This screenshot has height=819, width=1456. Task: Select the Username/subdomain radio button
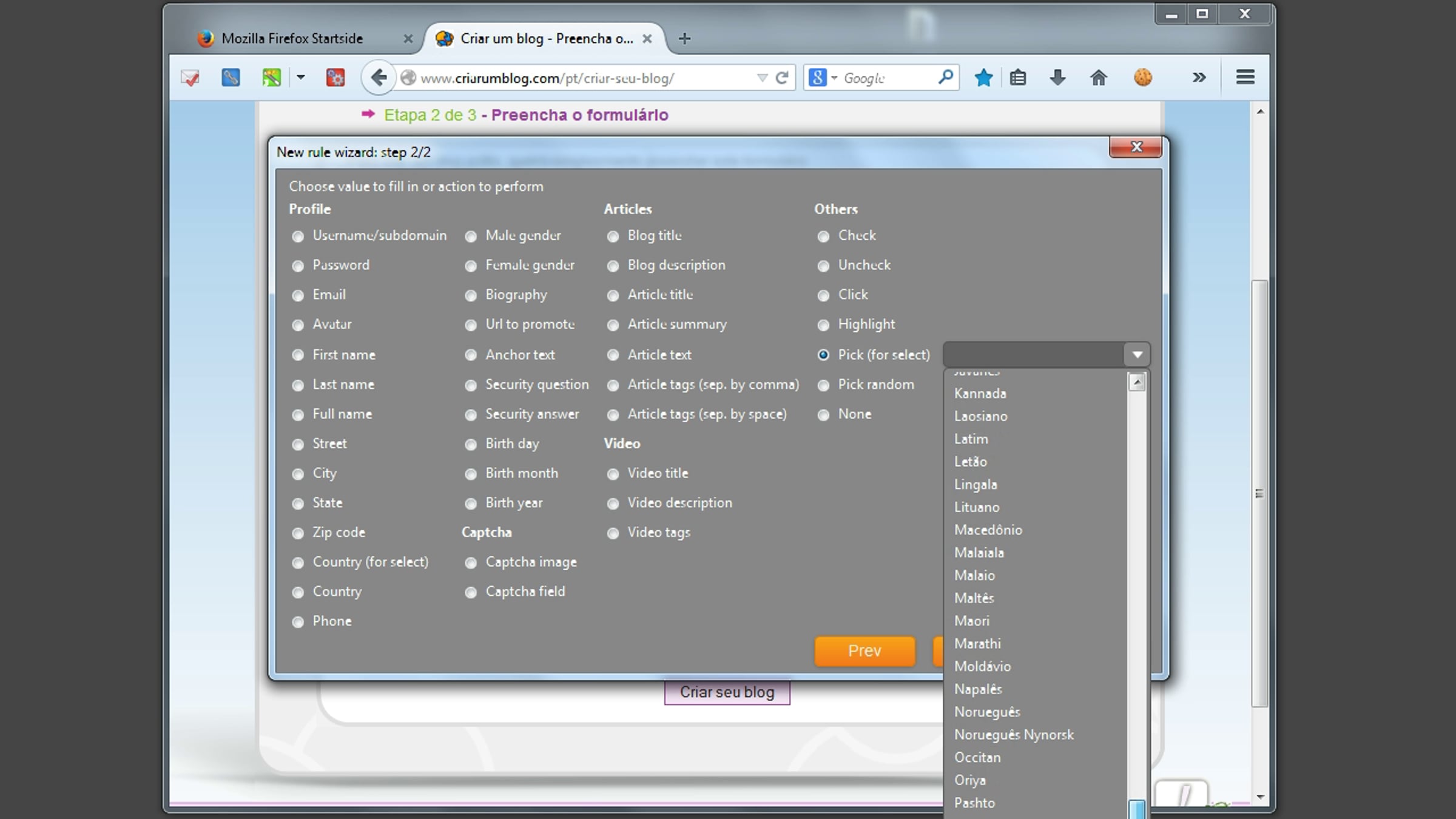[x=298, y=236]
